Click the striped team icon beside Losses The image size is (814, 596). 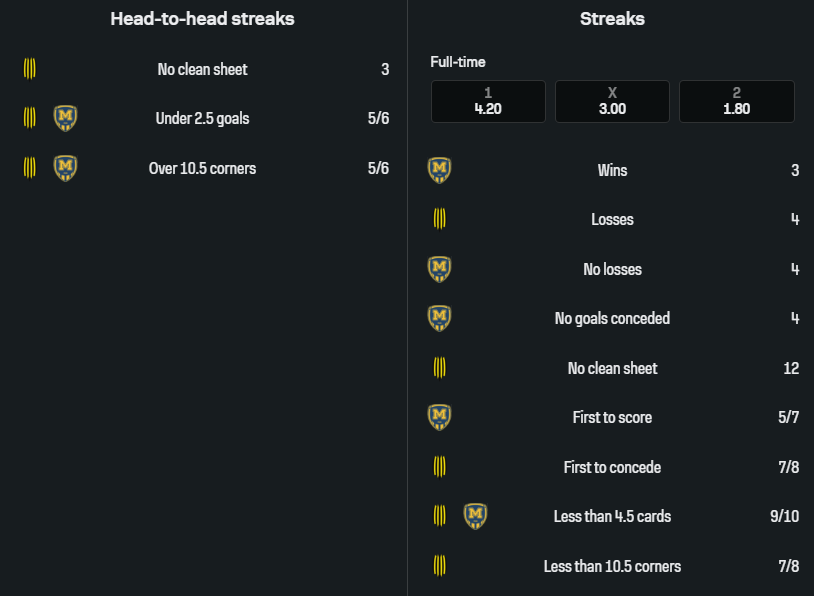click(x=439, y=219)
